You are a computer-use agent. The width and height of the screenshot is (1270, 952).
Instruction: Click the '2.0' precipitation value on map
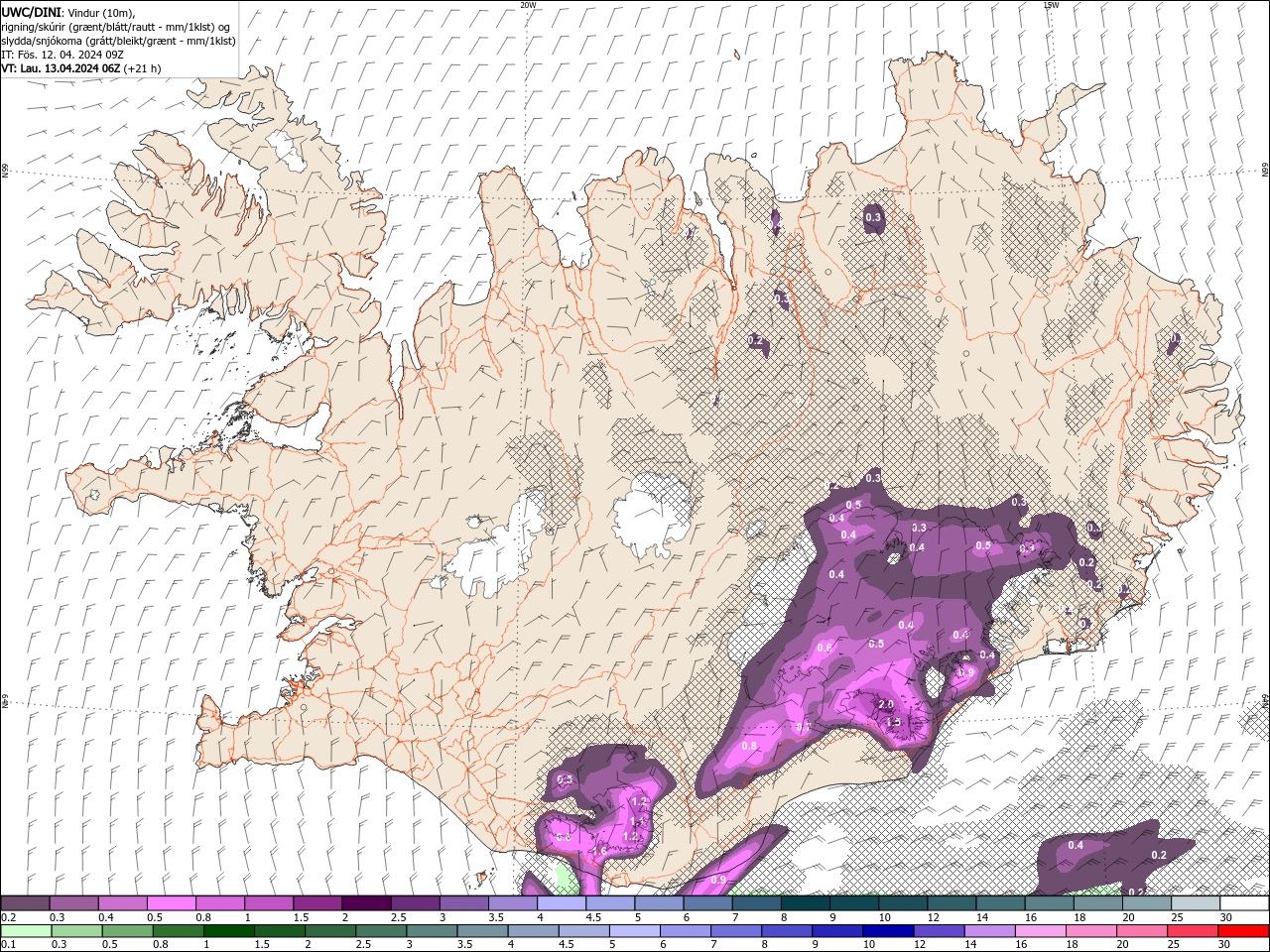click(886, 704)
